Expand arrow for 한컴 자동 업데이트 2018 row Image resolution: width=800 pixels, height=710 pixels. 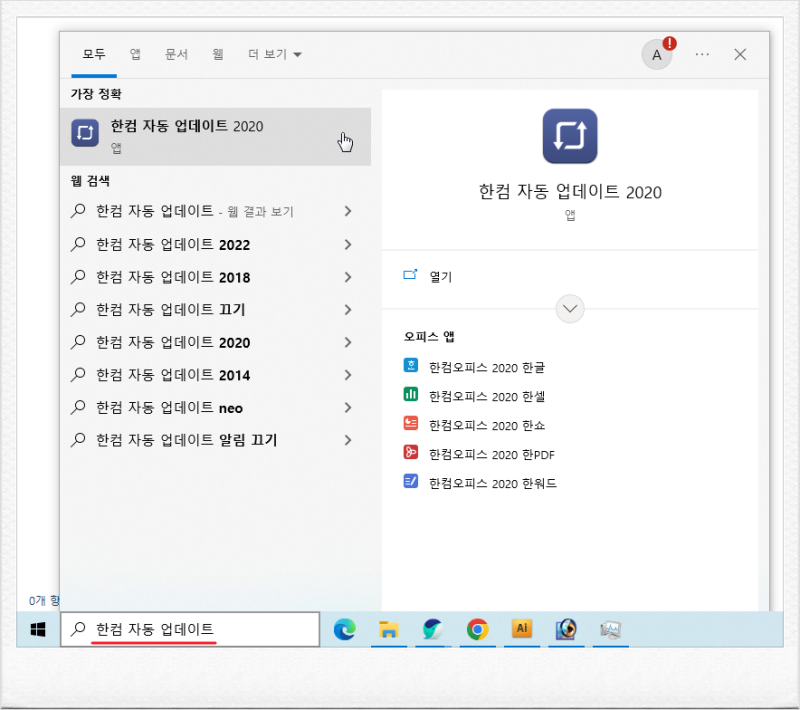[348, 277]
